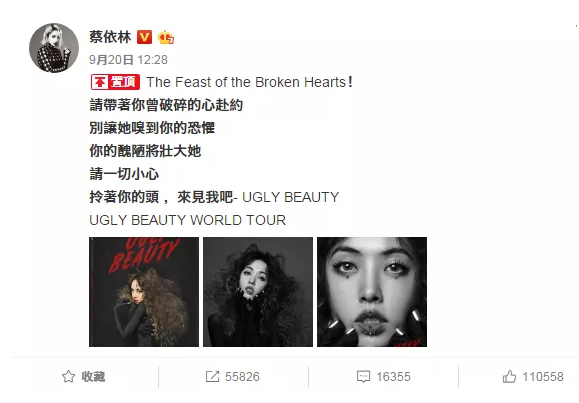Click the post timestamp 9月20日 12:28
579x403 pixels.
tap(129, 60)
